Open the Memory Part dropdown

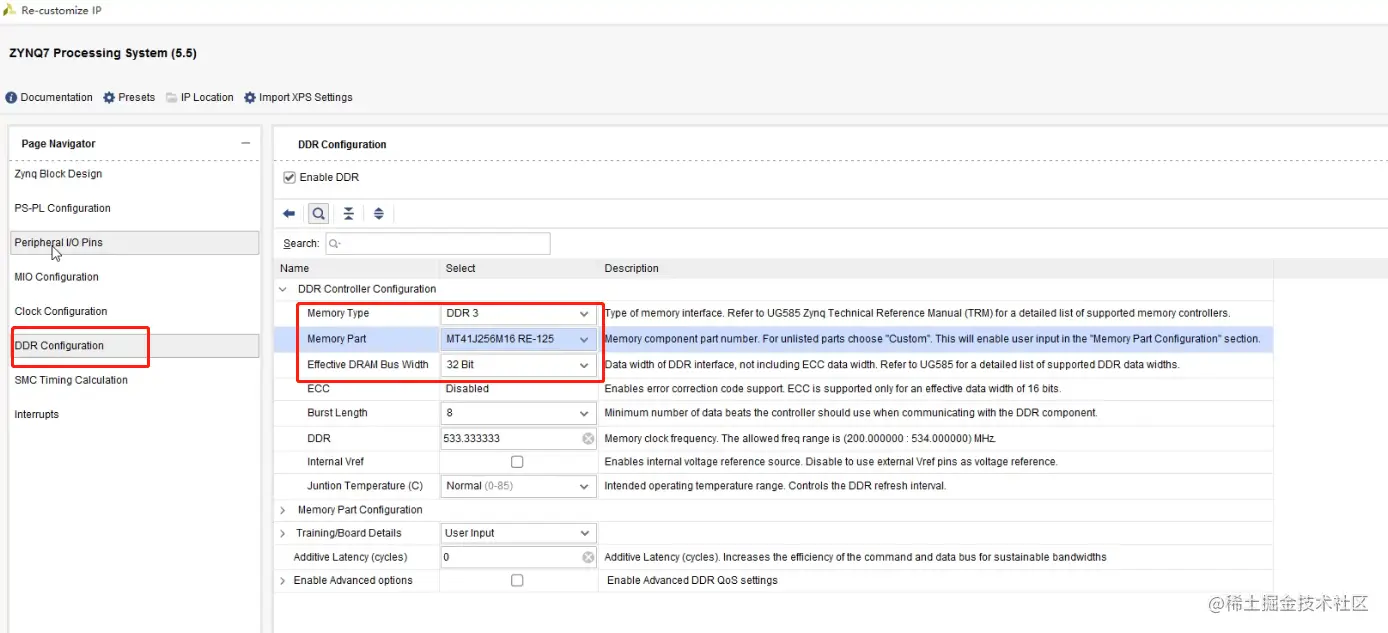[x=519, y=339]
